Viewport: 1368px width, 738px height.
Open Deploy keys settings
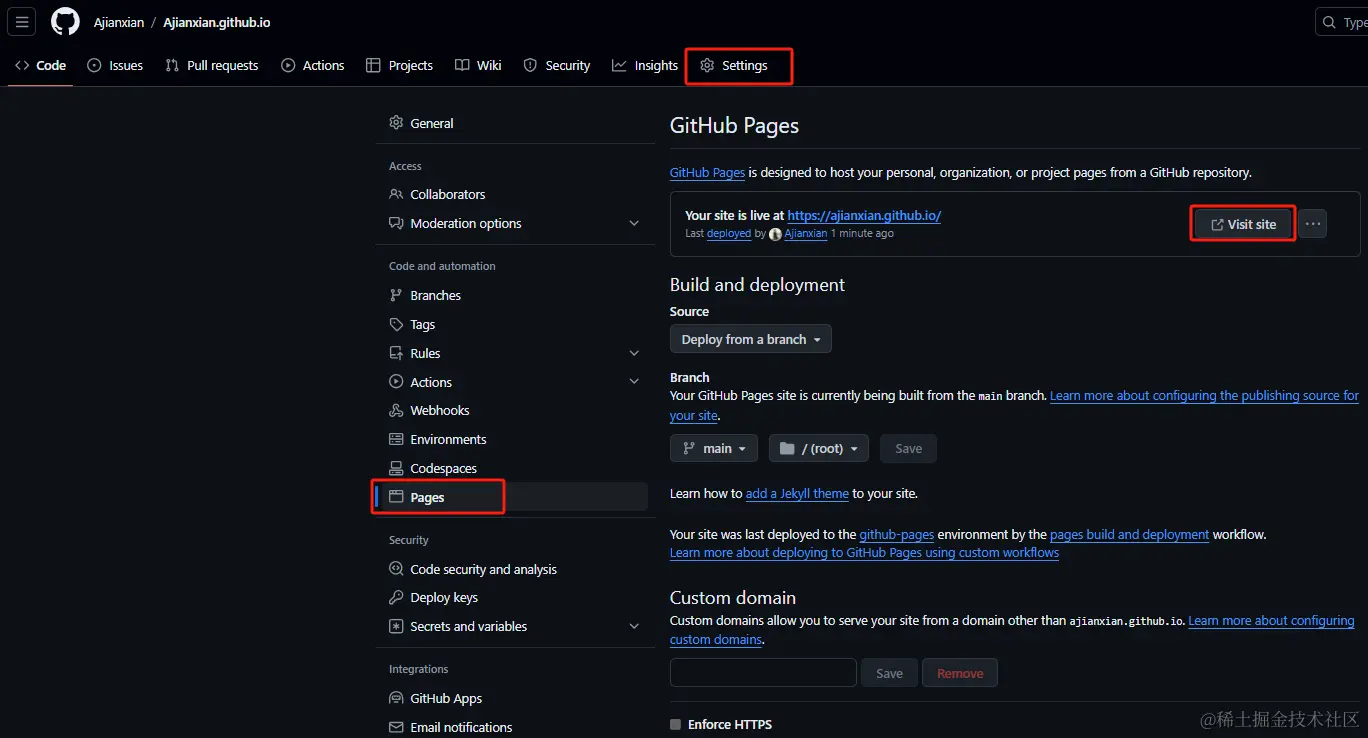(x=512, y=597)
